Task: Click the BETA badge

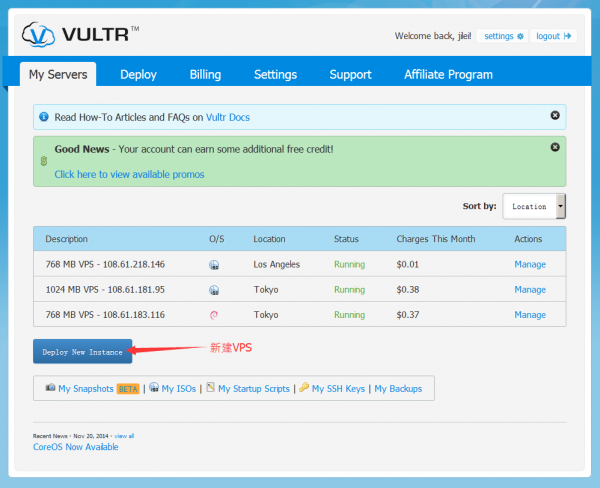Action: pyautogui.click(x=128, y=389)
